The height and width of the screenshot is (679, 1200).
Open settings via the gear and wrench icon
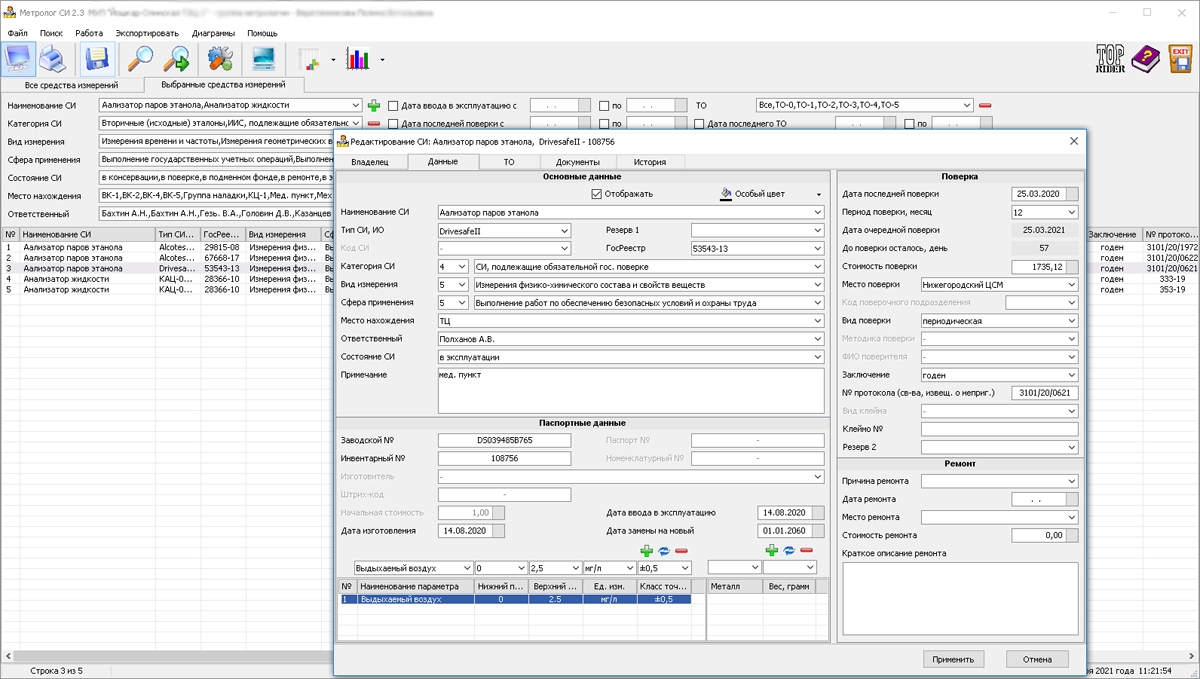220,60
